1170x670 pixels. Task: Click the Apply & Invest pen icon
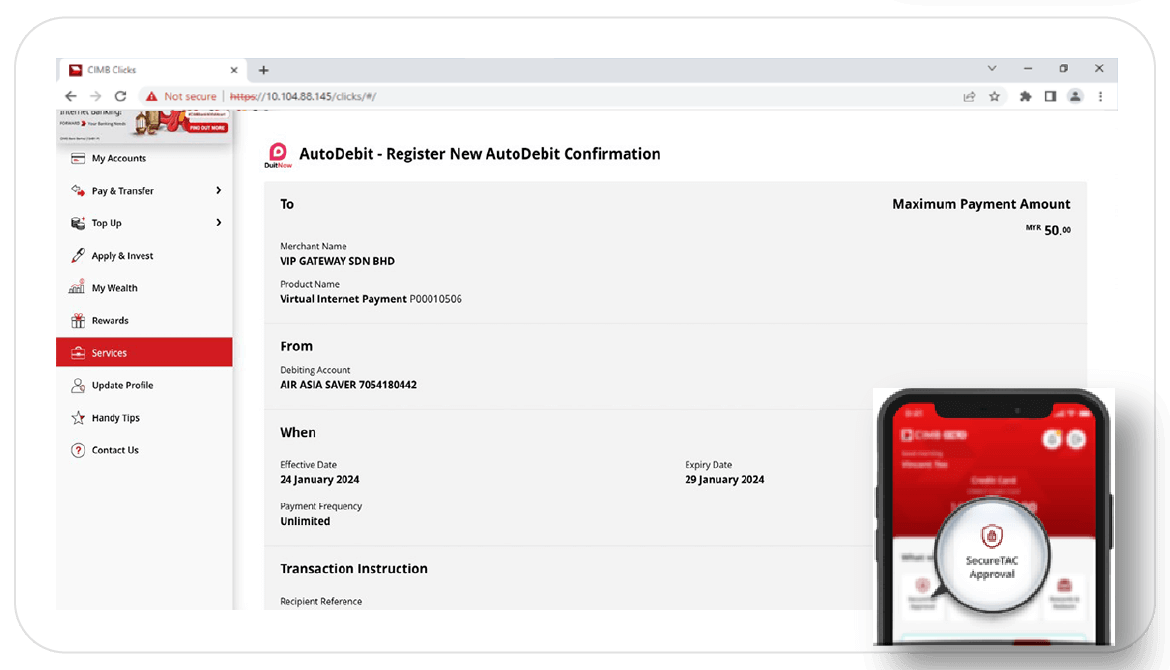point(77,256)
